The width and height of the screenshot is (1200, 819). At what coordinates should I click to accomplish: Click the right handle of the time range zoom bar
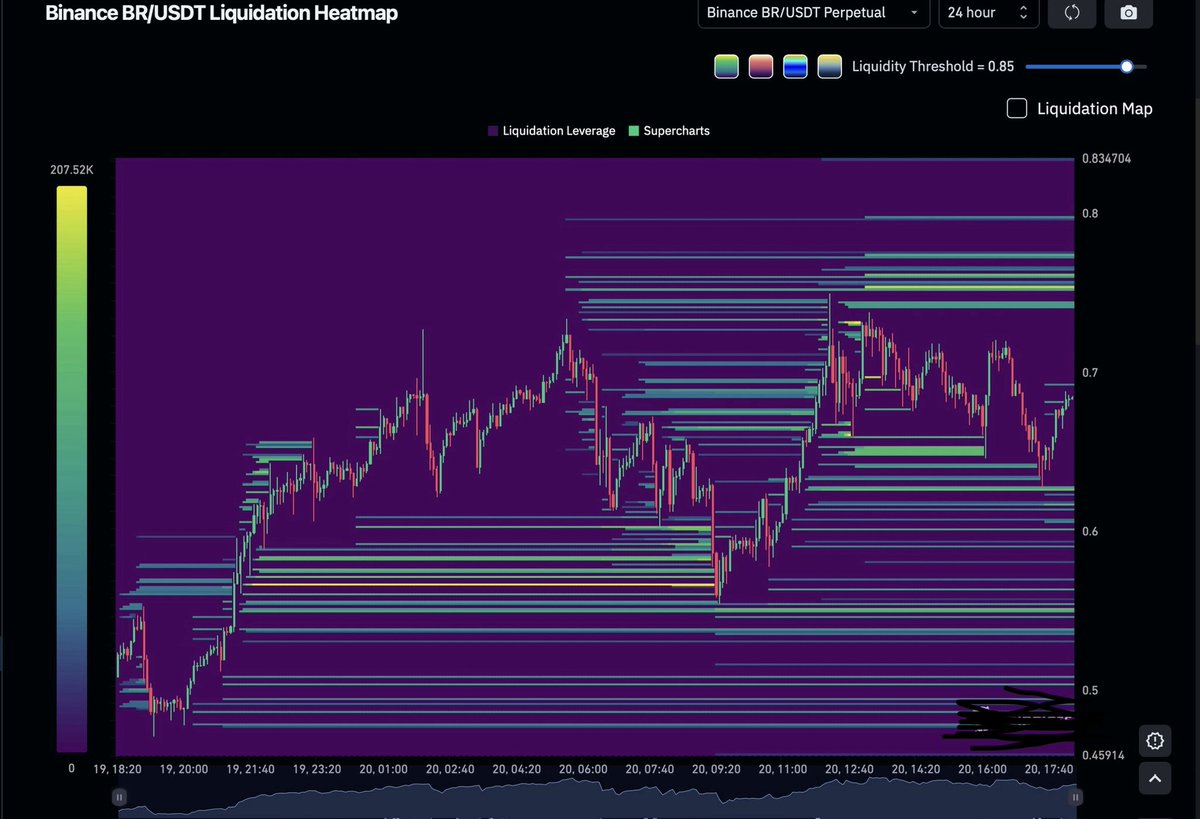[1077, 797]
